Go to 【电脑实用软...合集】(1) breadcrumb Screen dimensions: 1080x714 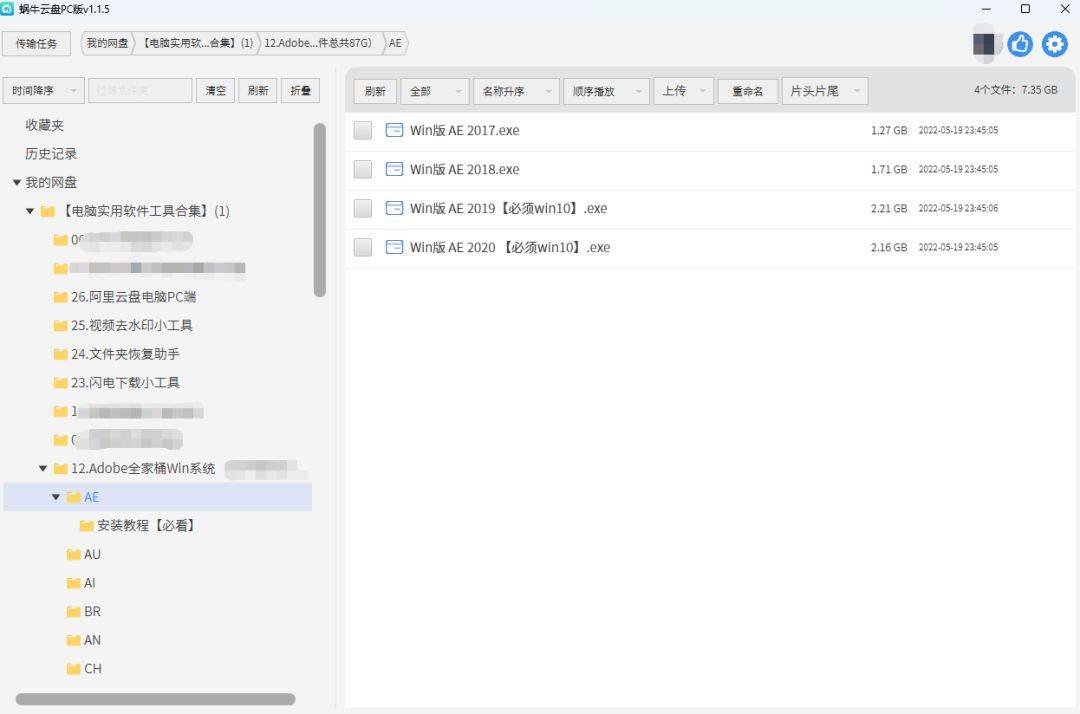tap(198, 43)
